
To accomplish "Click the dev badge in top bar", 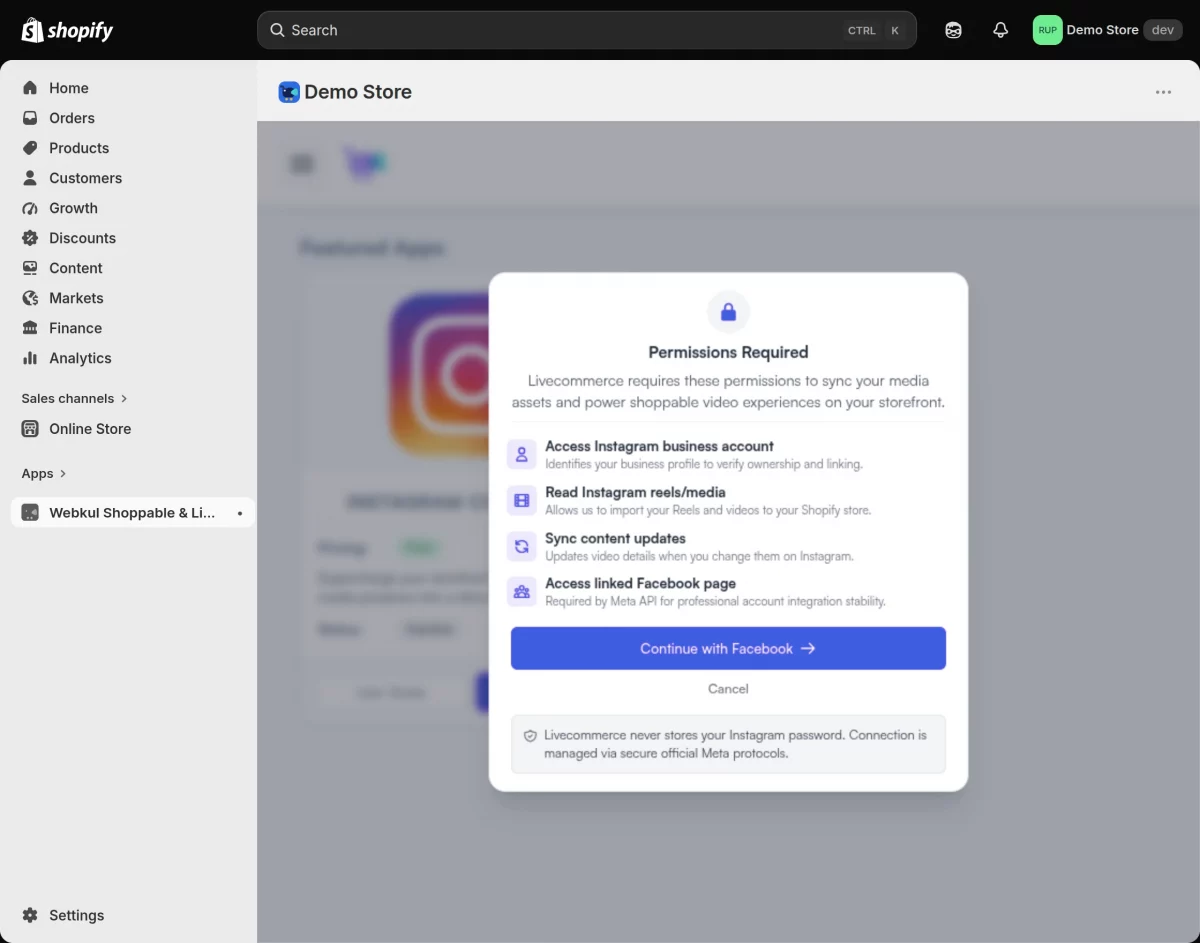I will coord(1162,30).
